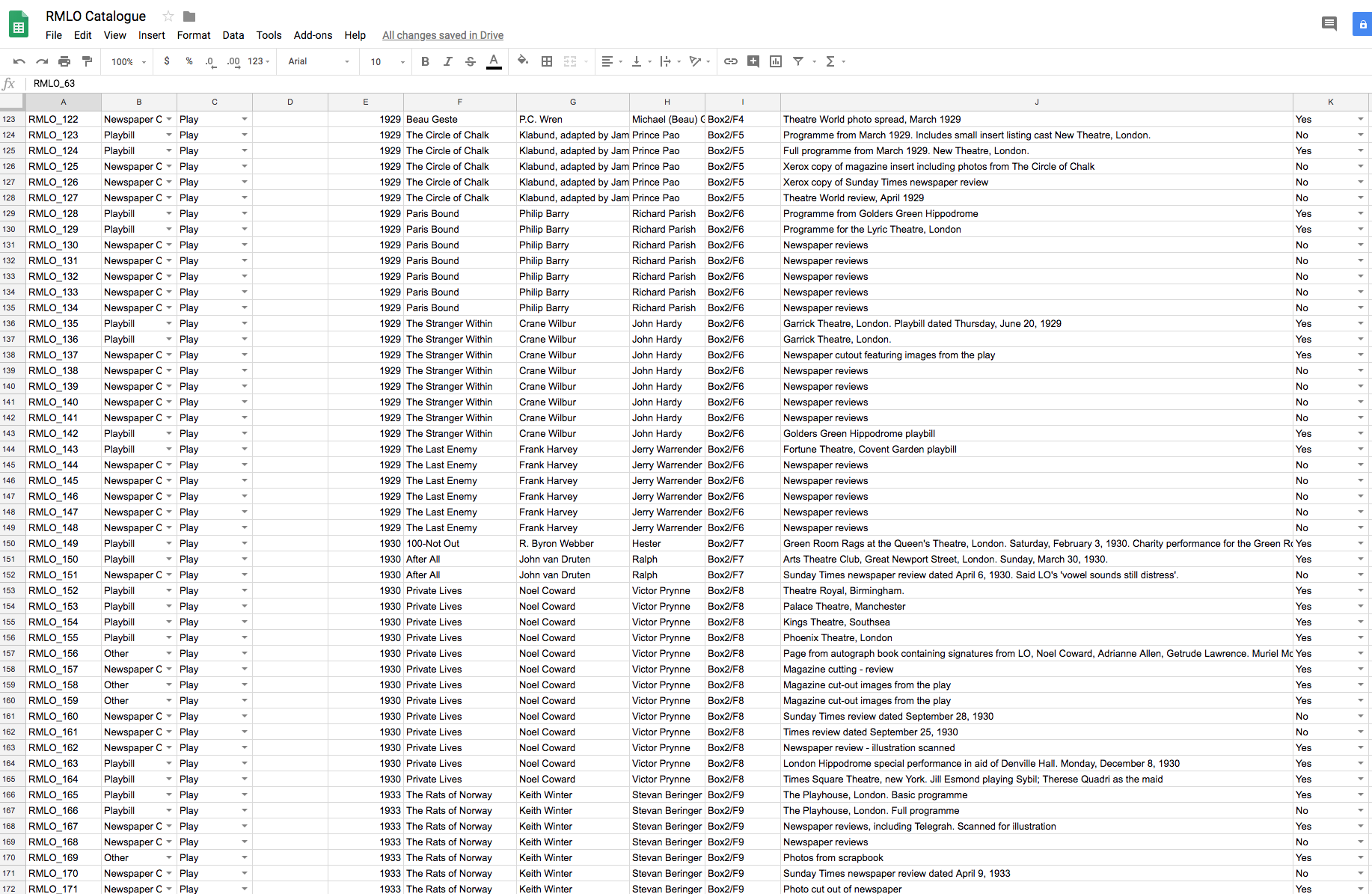1372x894 pixels.
Task: Click cell '100-Not Out'
Action: (x=459, y=544)
